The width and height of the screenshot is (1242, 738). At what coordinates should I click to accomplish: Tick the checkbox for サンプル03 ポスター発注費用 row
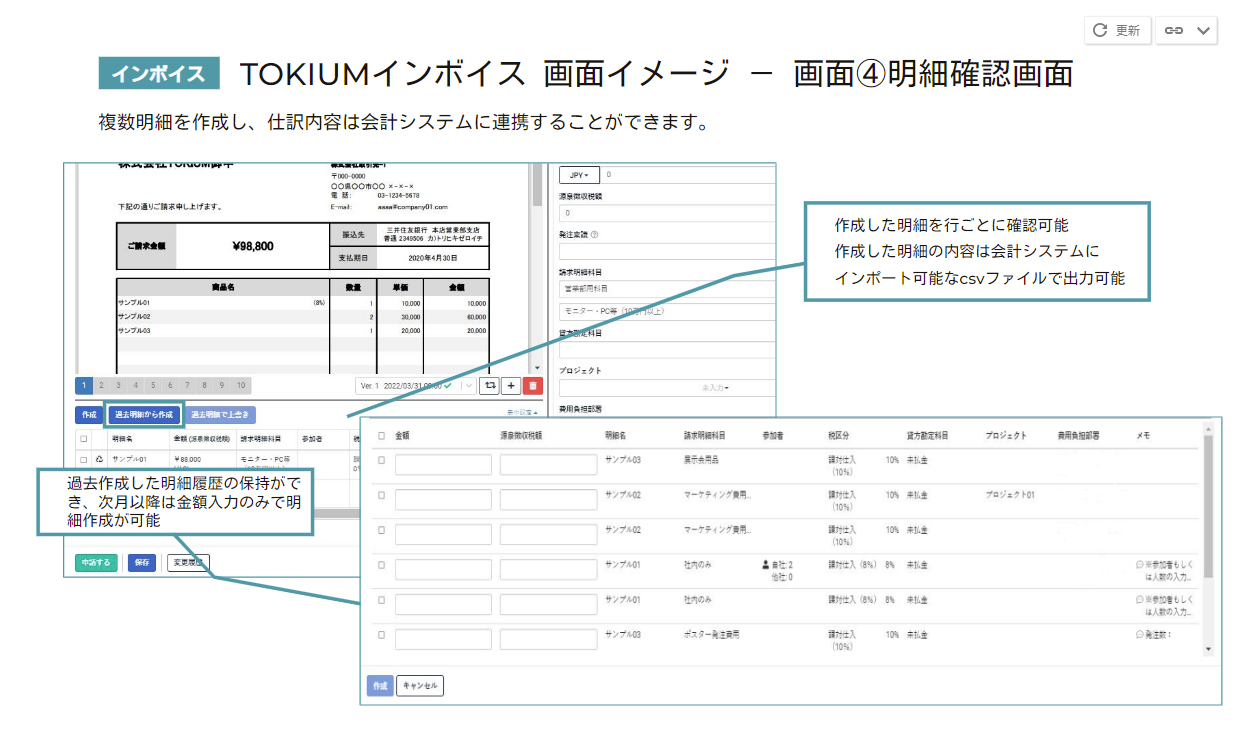click(x=381, y=635)
